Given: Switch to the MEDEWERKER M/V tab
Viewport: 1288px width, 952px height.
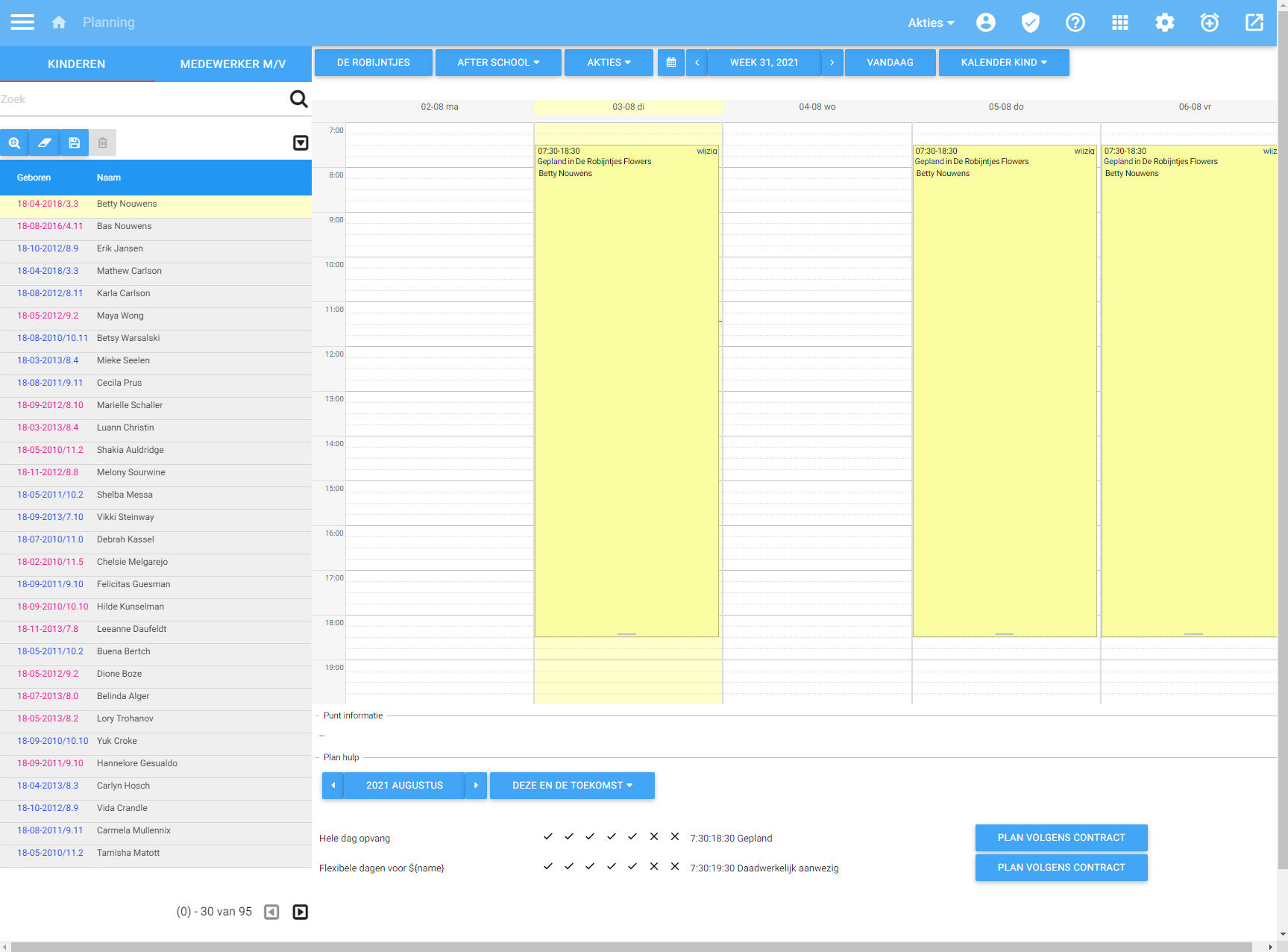Looking at the screenshot, I should click(x=230, y=64).
